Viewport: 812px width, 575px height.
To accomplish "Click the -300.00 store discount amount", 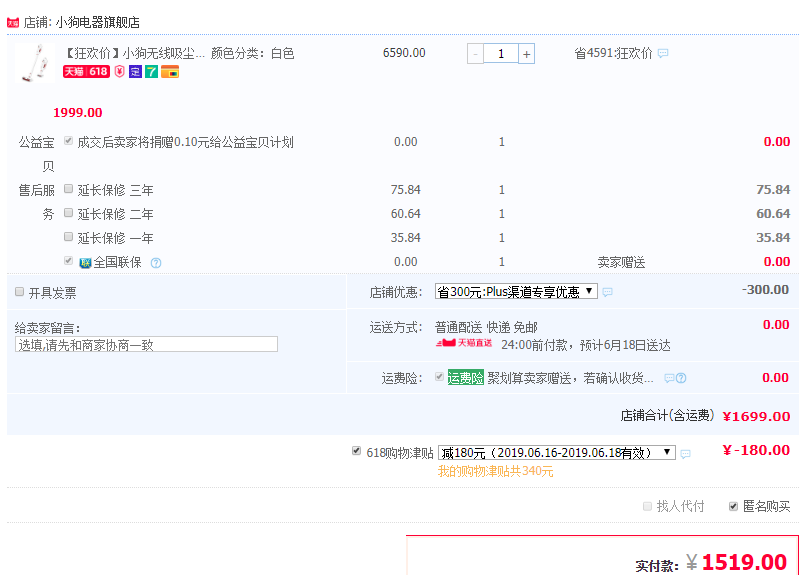I will coord(765,290).
